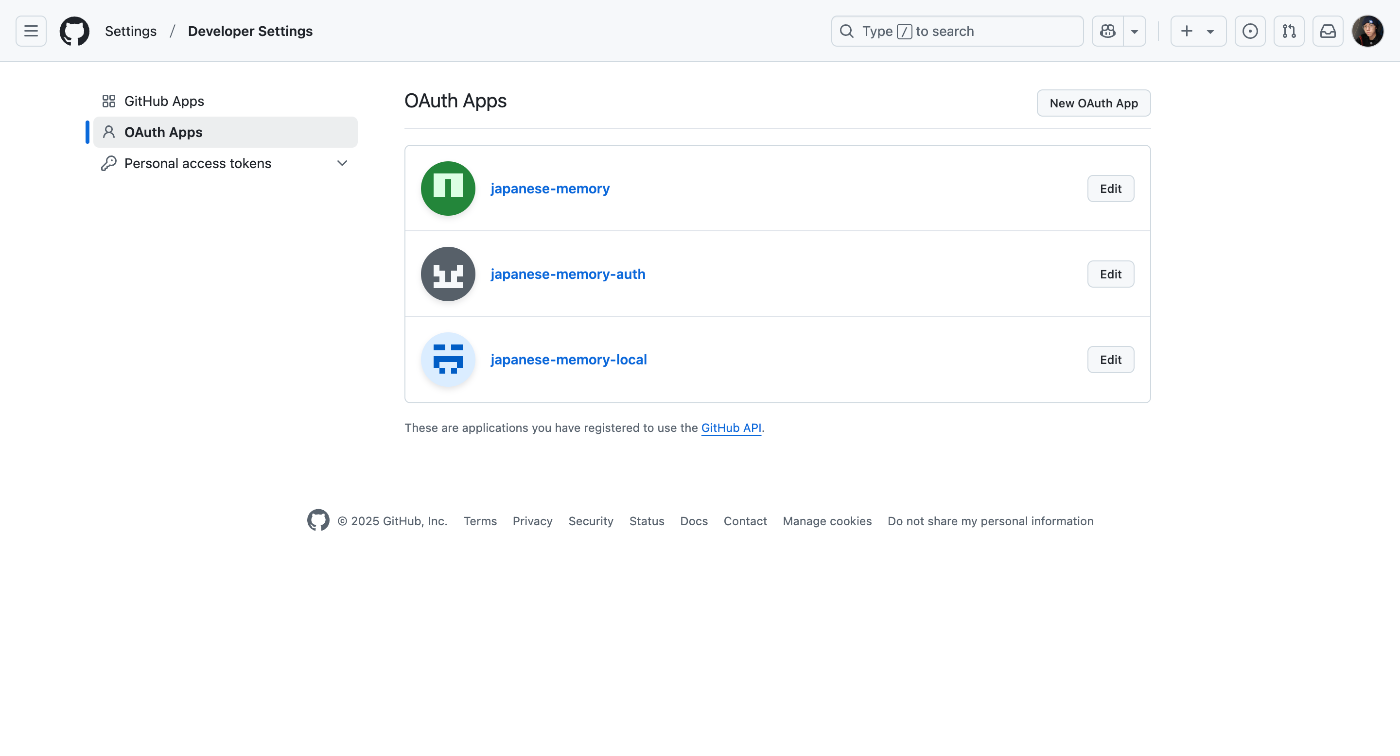The image size is (1400, 756).
Task: Open Security in the footer
Action: (x=591, y=521)
